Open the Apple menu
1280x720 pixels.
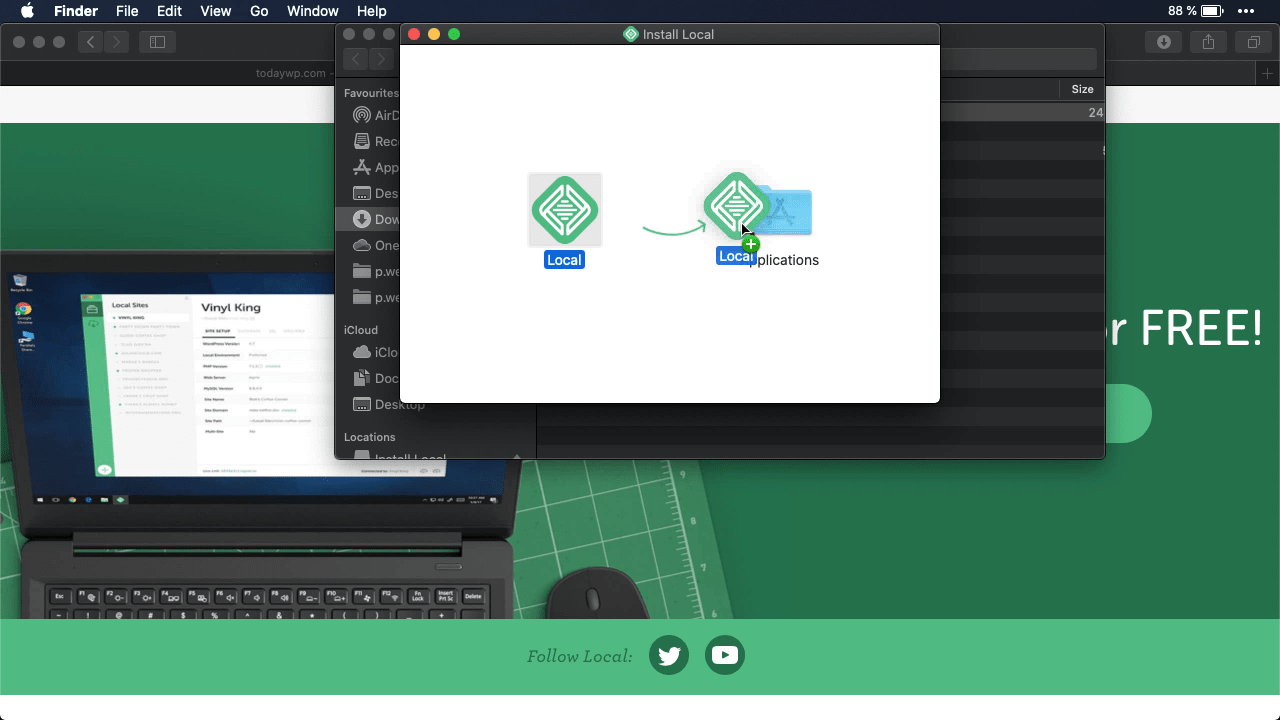[27, 11]
